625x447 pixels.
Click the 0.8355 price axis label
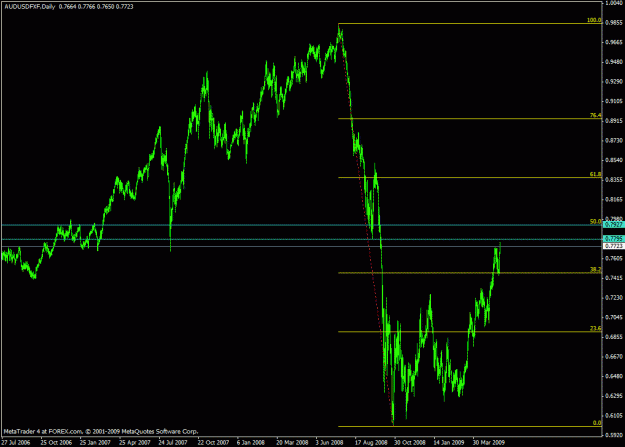click(x=614, y=180)
